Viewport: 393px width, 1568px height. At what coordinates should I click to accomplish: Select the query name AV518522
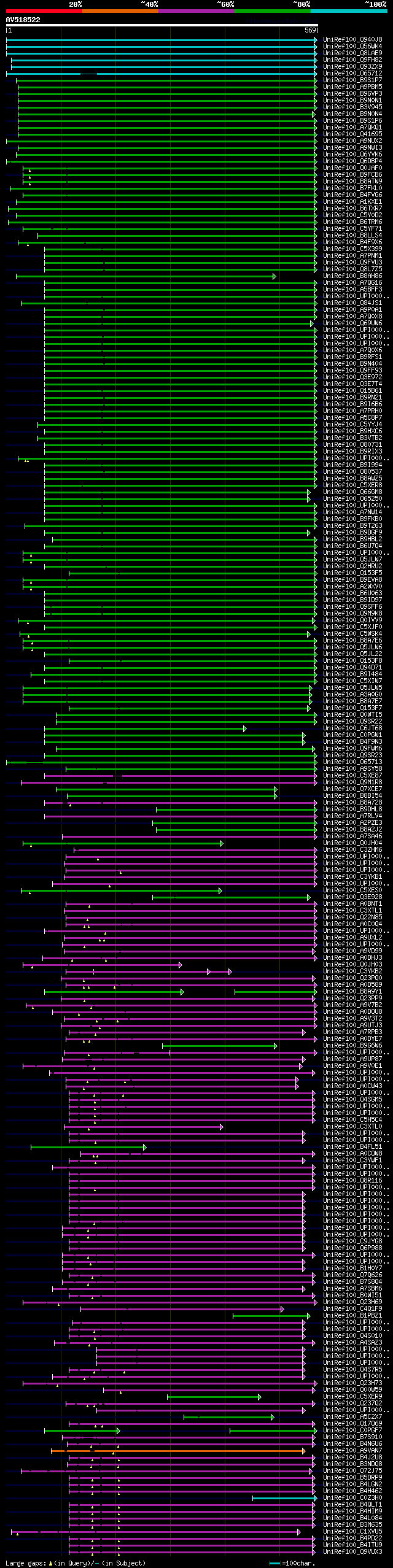(x=23, y=20)
